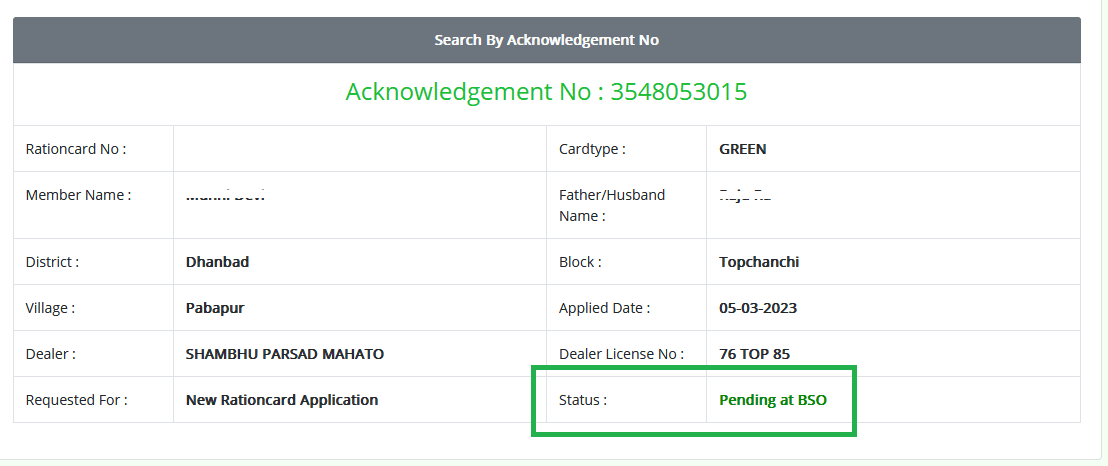Click the Applied Date label

pos(604,308)
